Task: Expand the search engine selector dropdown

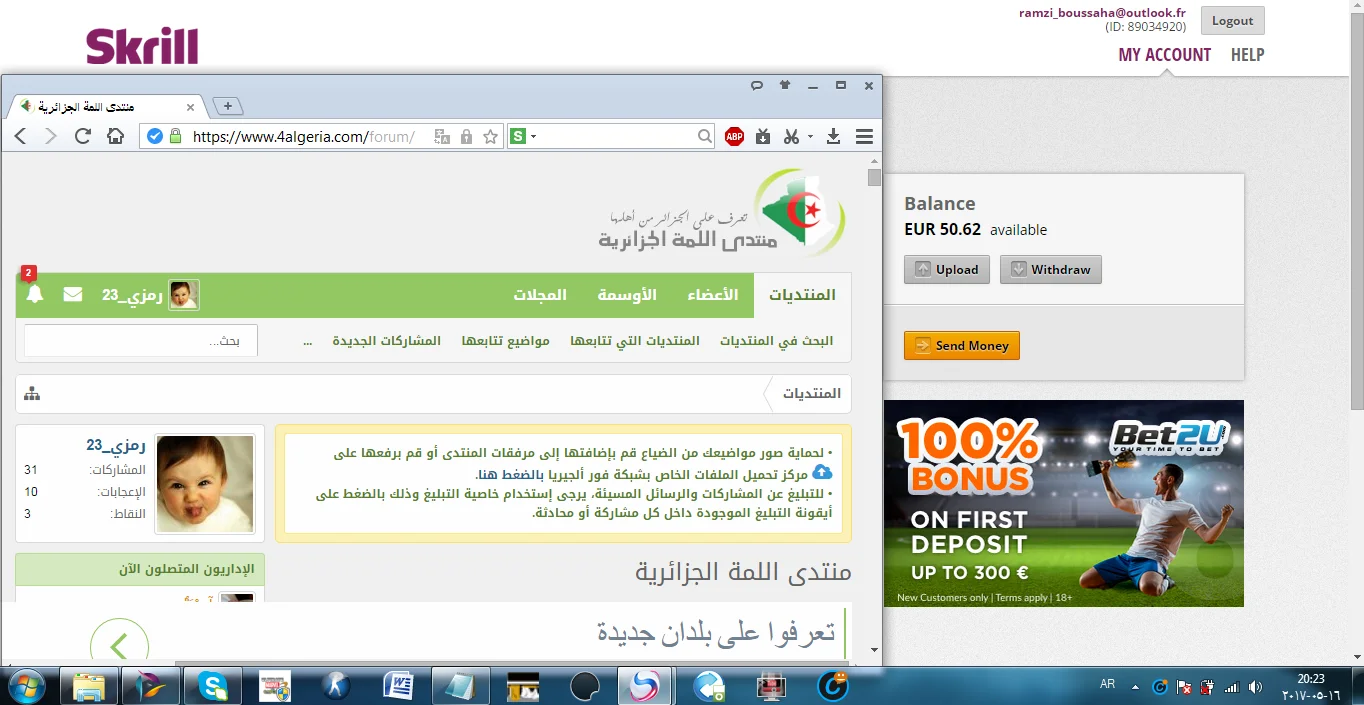Action: 534,136
